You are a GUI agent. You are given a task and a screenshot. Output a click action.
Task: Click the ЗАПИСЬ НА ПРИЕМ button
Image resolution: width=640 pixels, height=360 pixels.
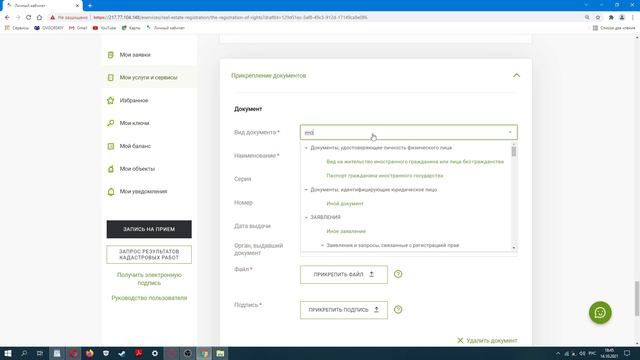coord(149,229)
